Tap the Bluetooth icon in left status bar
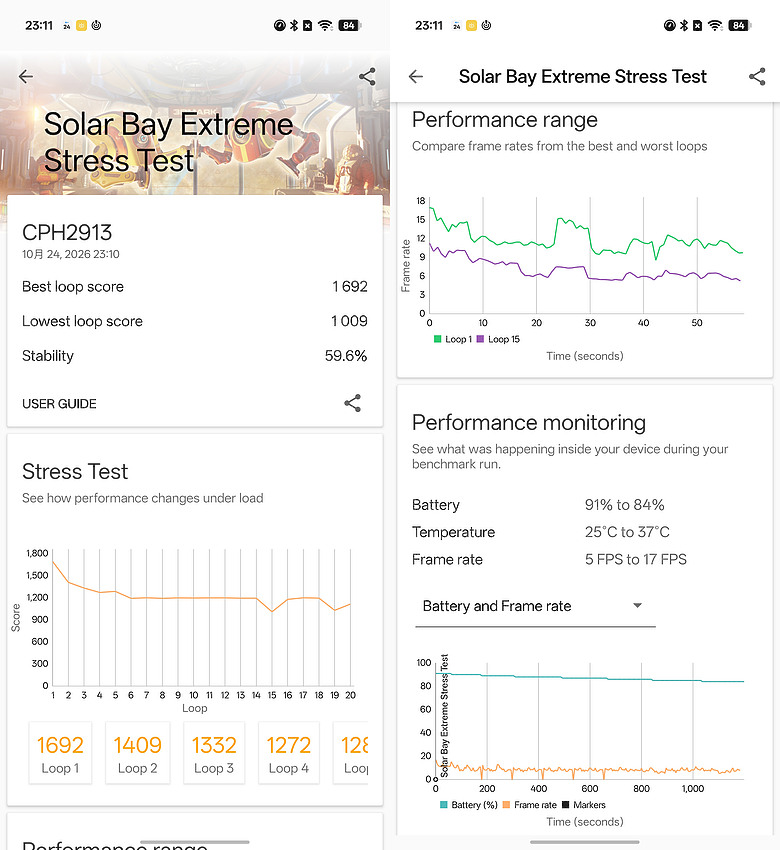 [x=294, y=25]
